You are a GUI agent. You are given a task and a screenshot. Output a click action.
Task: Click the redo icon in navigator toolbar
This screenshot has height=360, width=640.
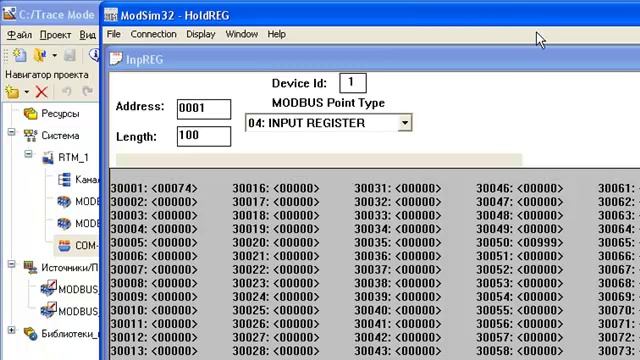[x=87, y=91]
